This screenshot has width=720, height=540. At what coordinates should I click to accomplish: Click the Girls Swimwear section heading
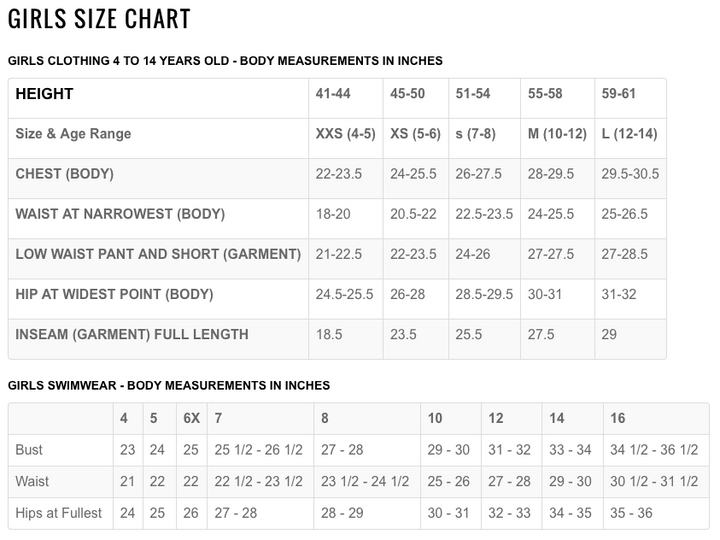[168, 385]
